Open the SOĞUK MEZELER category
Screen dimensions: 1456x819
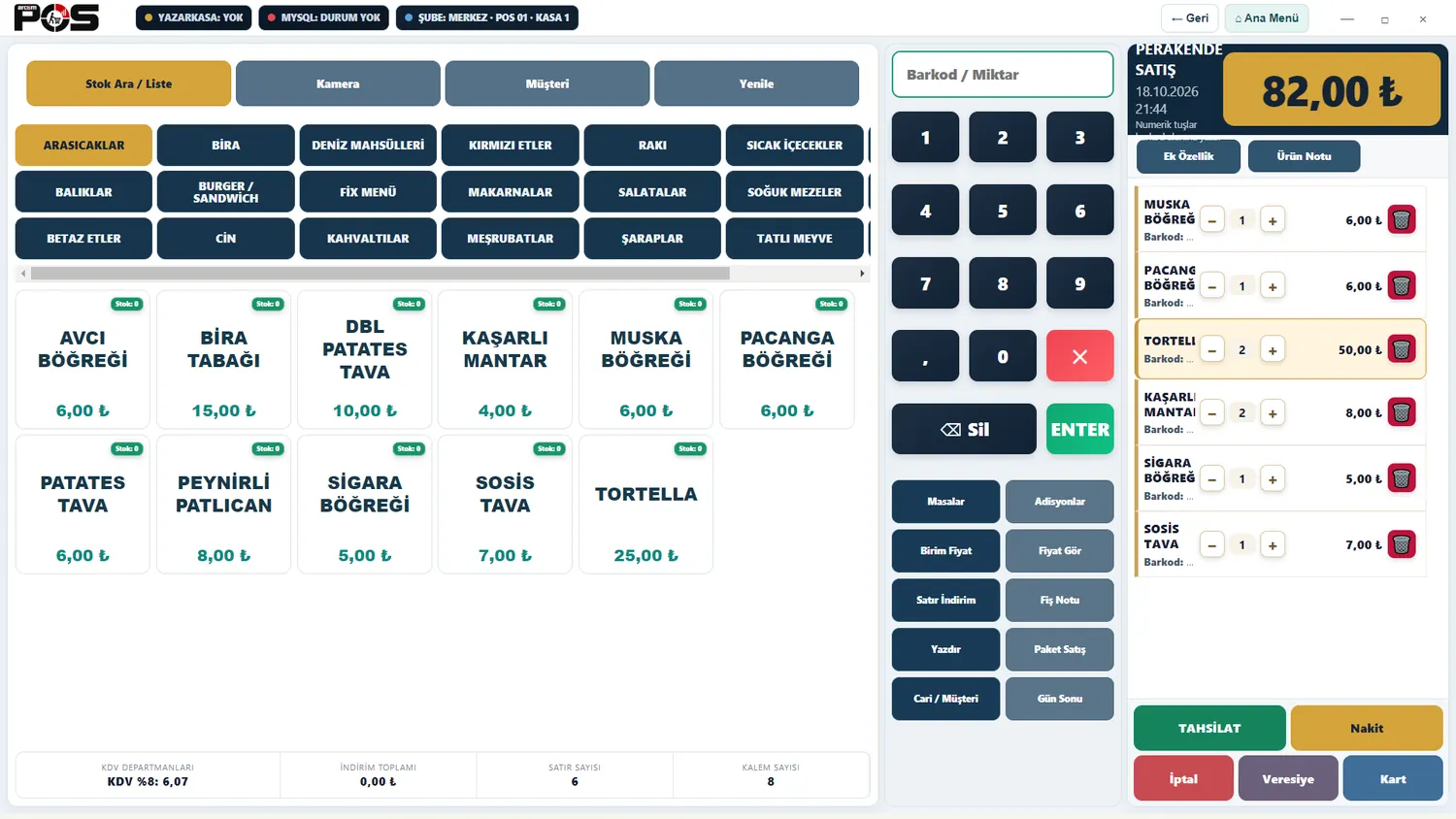point(794,192)
